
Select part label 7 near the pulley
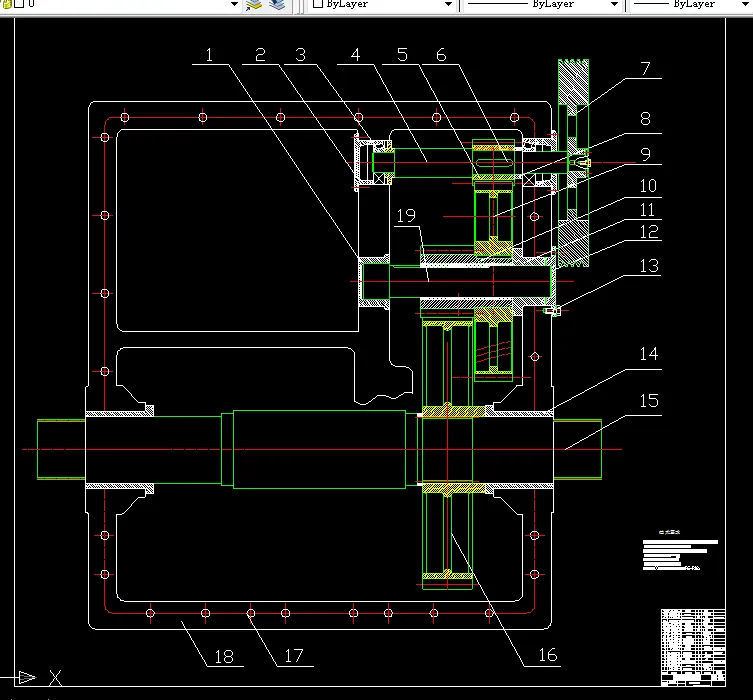pyautogui.click(x=645, y=69)
